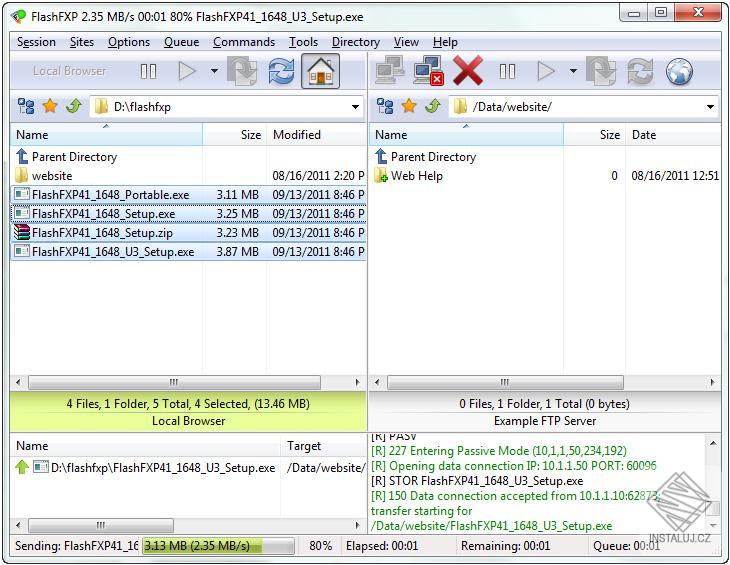The image size is (730, 565).
Task: Sort local files by Name column
Action: (107, 135)
